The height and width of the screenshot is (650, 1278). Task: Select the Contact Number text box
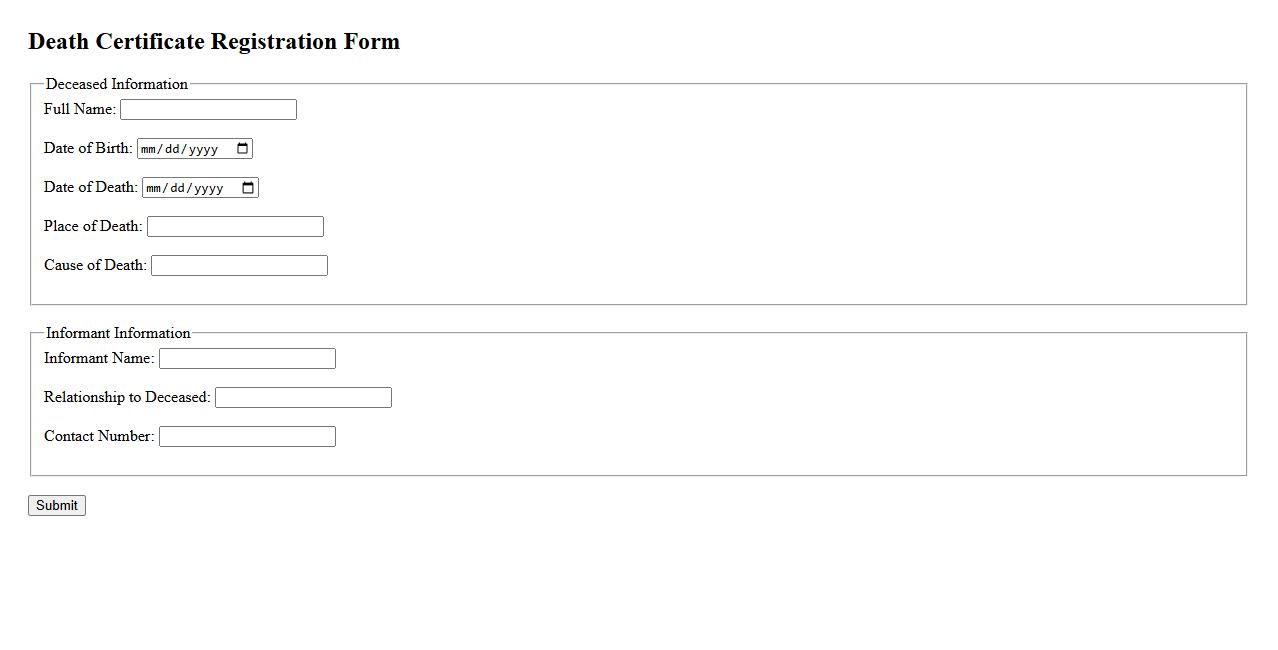pyautogui.click(x=247, y=437)
